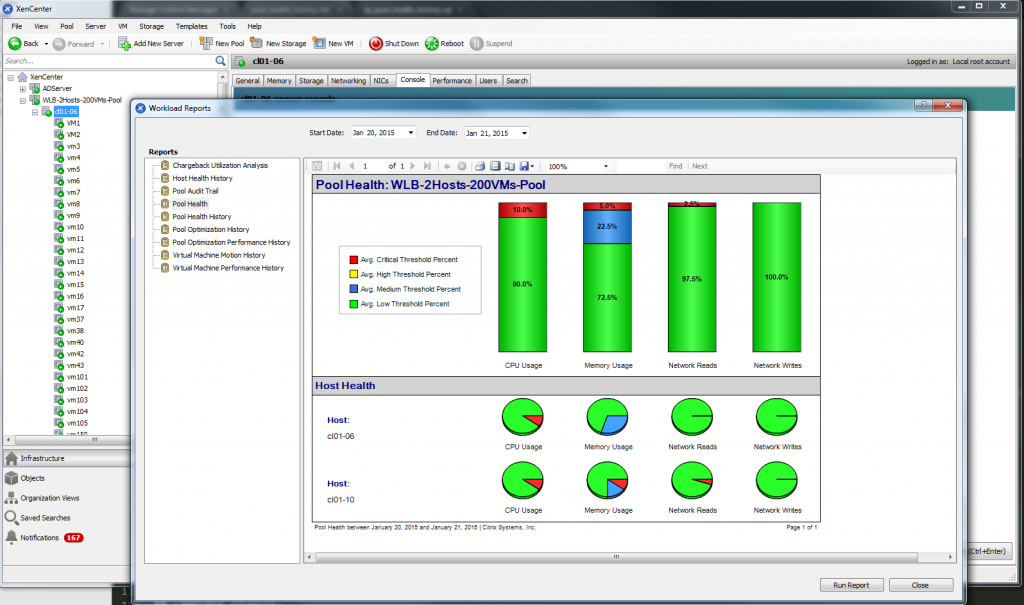Select the Pool Audit Trail report
The width and height of the screenshot is (1024, 605).
point(195,190)
